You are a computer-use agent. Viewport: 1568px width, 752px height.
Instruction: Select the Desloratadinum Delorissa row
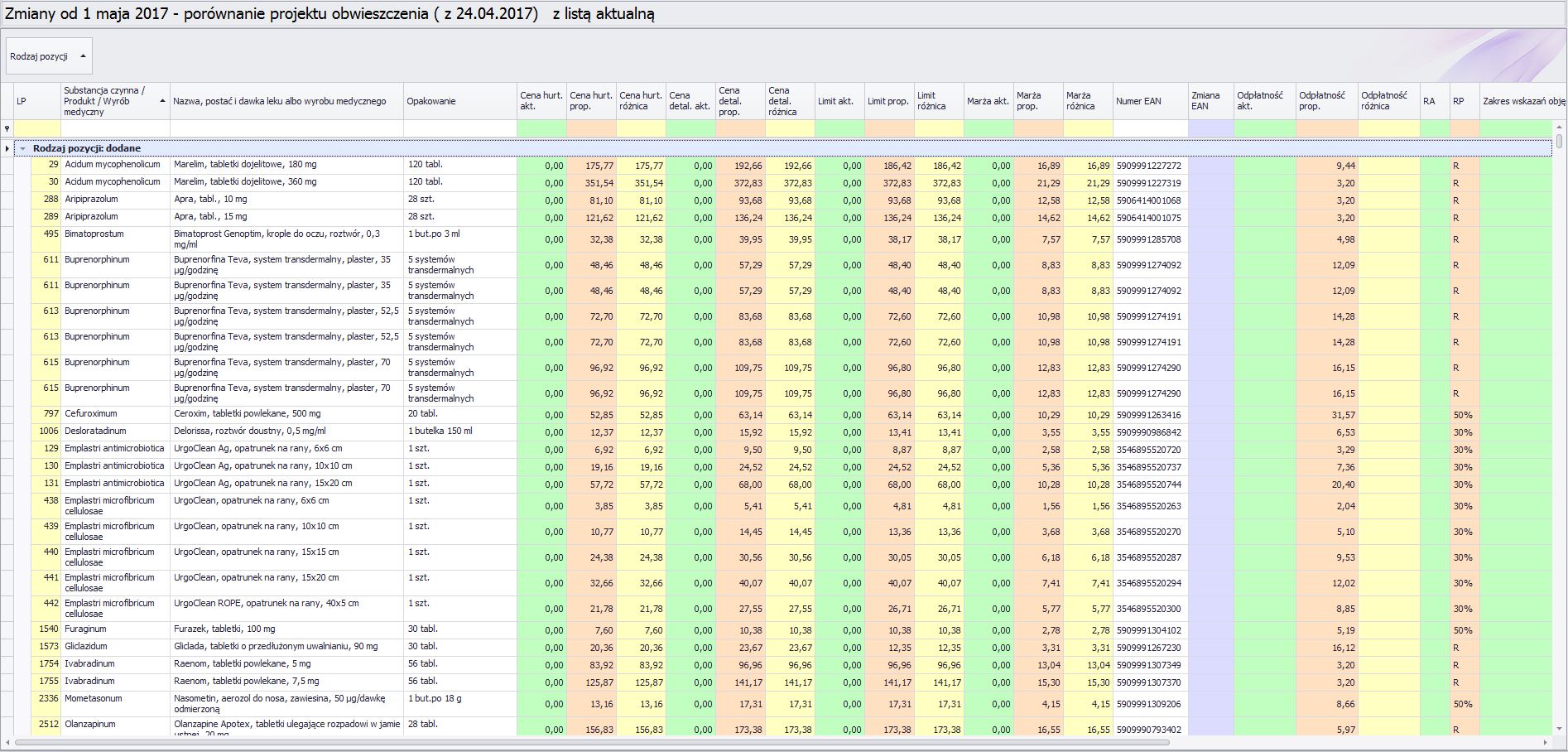tap(249, 431)
